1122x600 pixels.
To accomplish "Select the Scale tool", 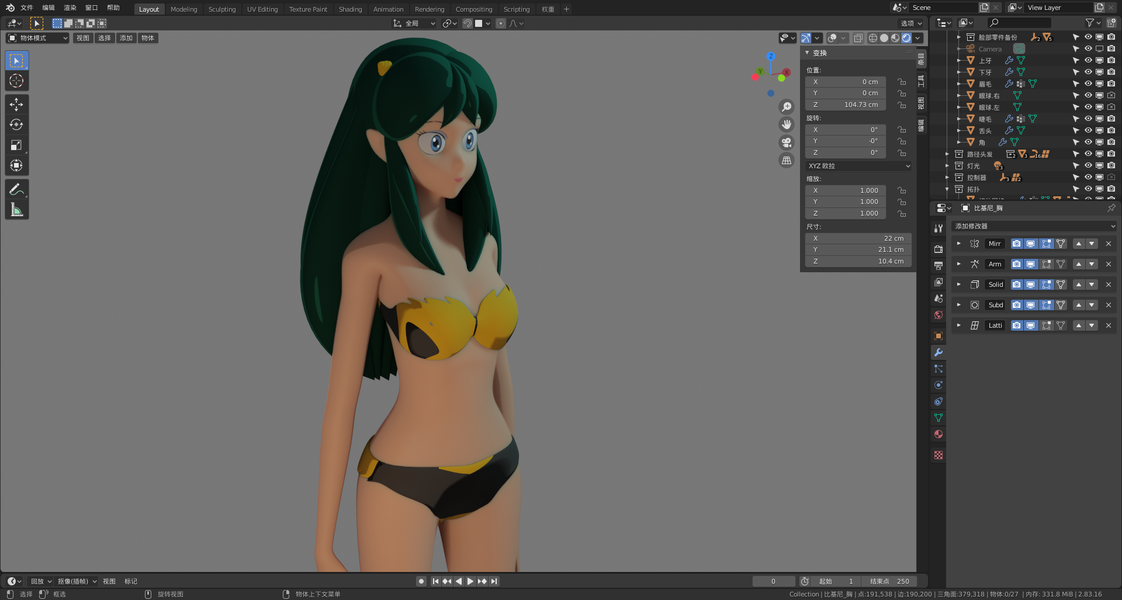I will (16, 145).
